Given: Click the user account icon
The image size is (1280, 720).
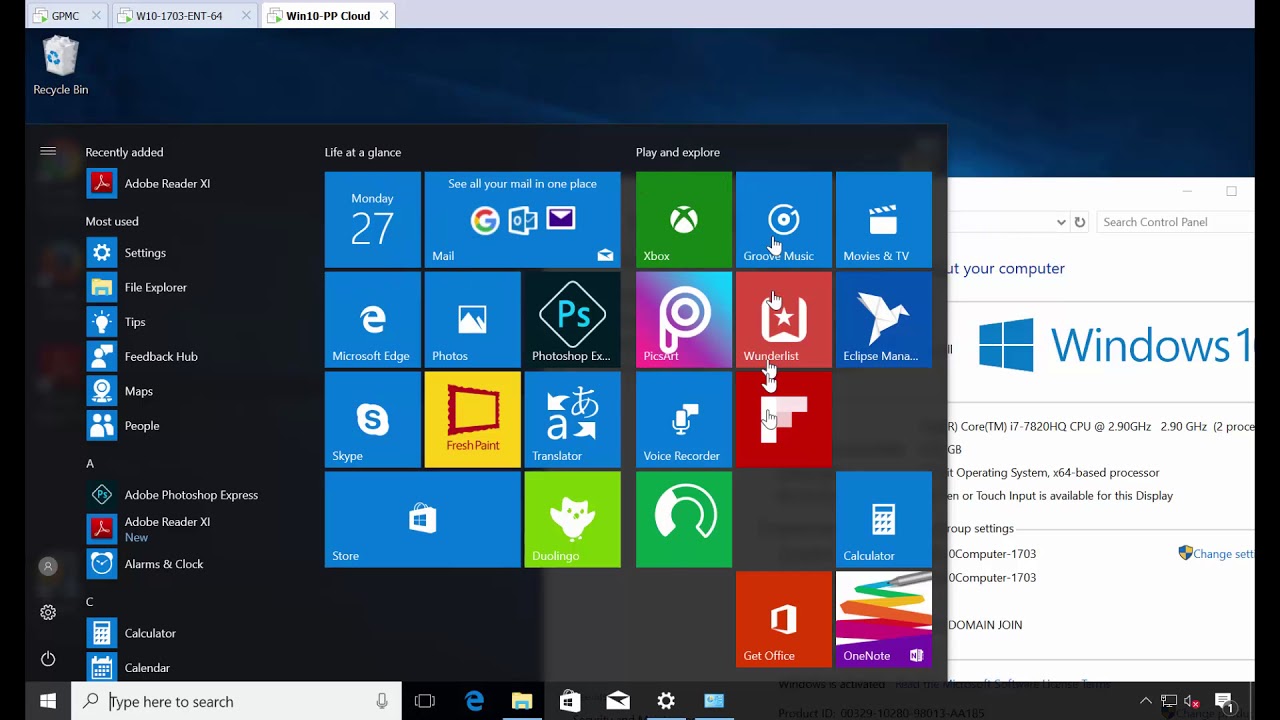Looking at the screenshot, I should tap(48, 566).
